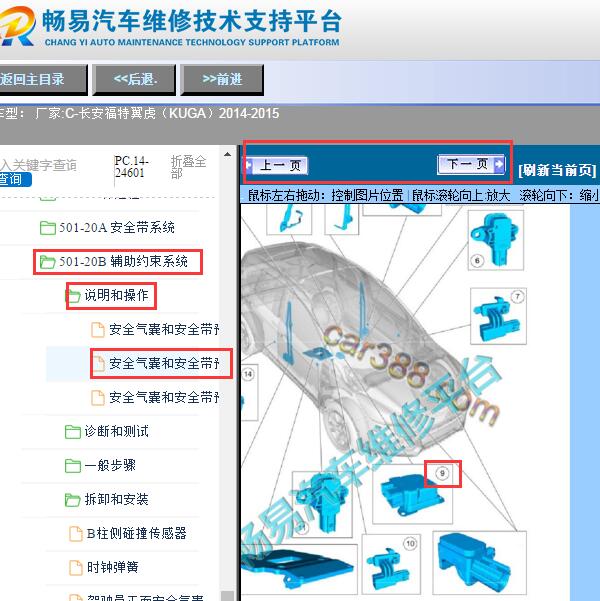Open the next page with 下一页
The image size is (600, 601).
[x=471, y=164]
